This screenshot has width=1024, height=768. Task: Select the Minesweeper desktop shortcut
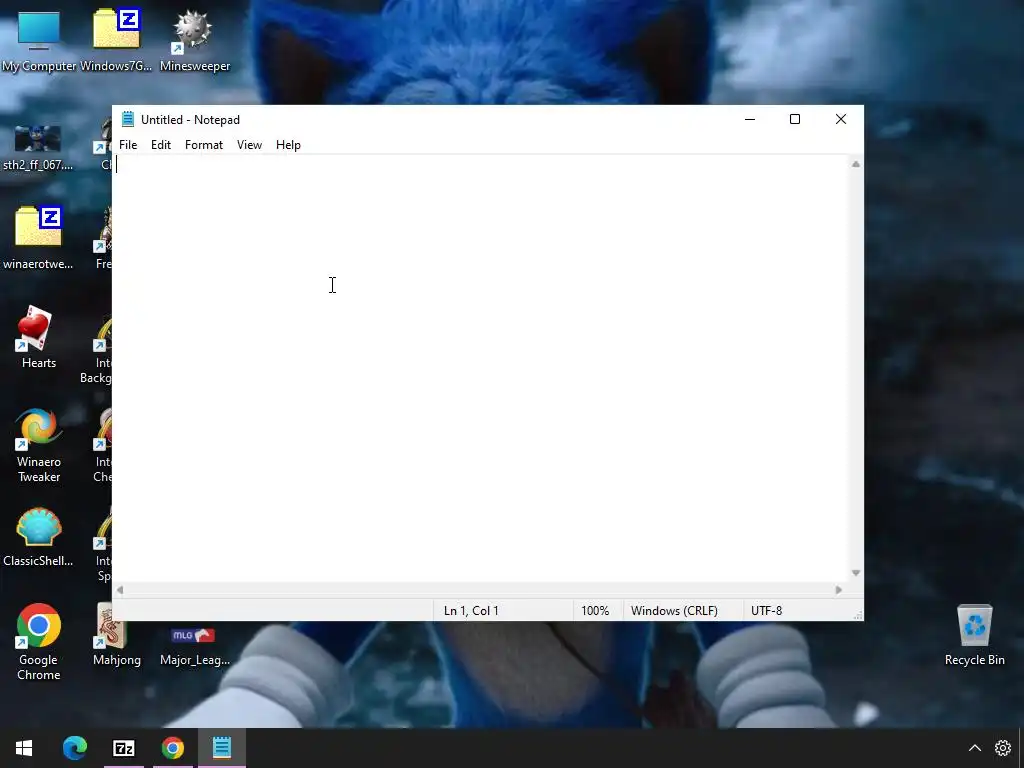pos(195,40)
